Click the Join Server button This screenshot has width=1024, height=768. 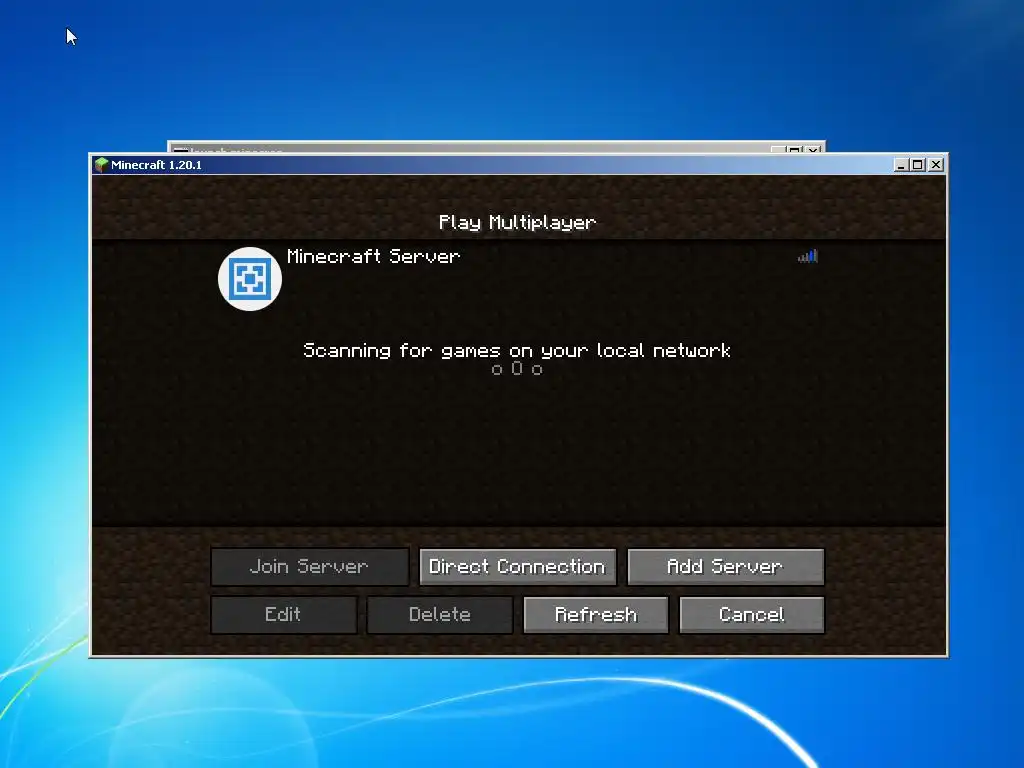pyautogui.click(x=310, y=566)
